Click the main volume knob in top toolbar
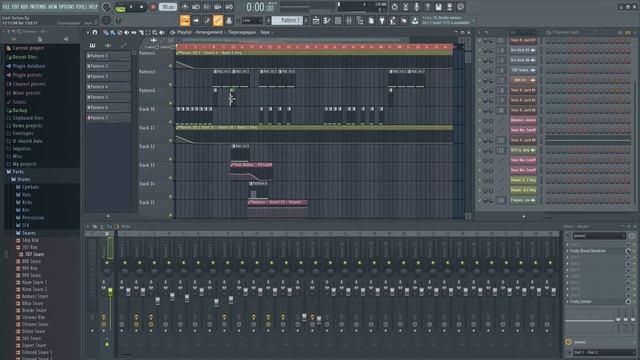 point(107,7)
